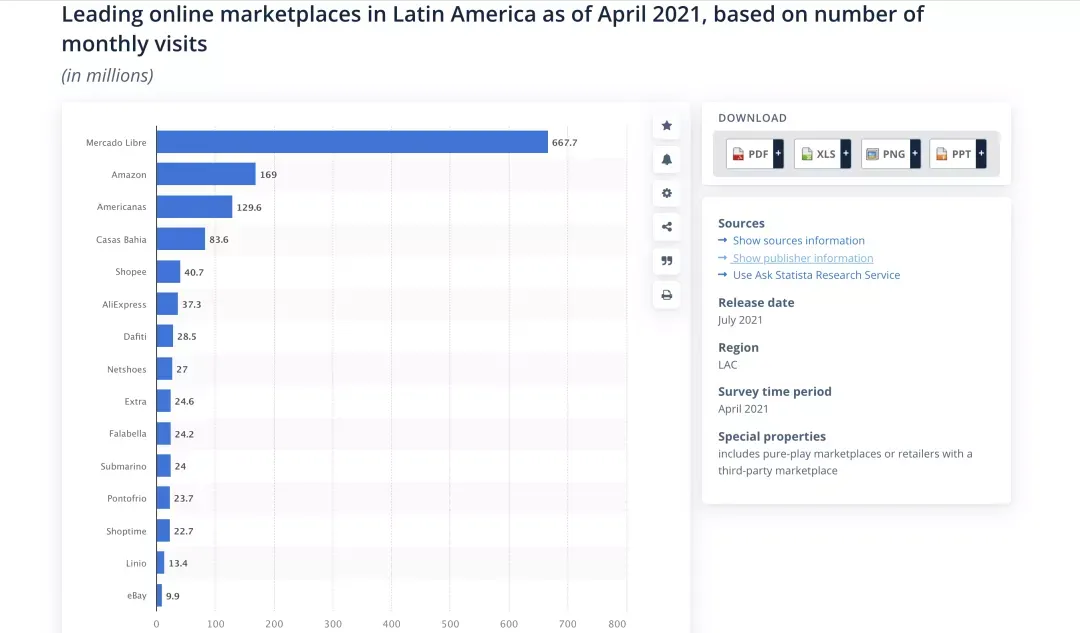Image resolution: width=1080 pixels, height=633 pixels.
Task: Click the 'Amazon' axis label
Action: pyautogui.click(x=129, y=175)
